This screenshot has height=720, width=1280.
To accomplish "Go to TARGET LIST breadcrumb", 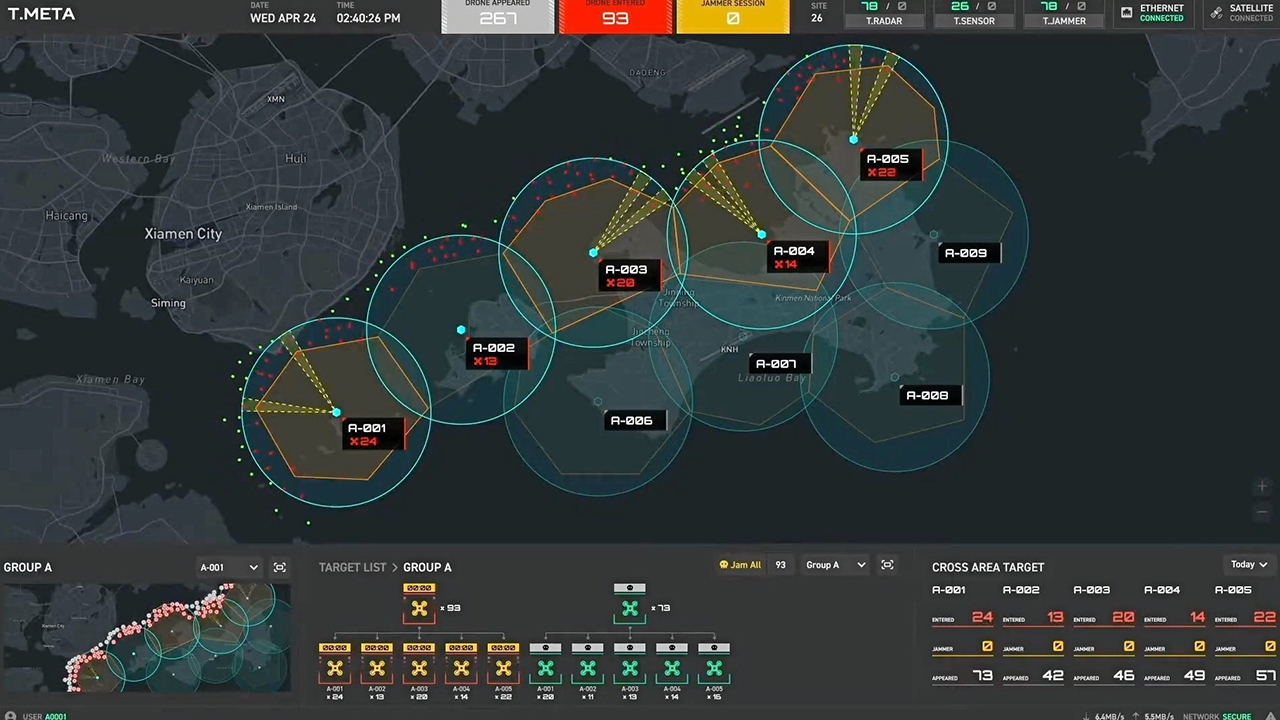I will coord(352,567).
